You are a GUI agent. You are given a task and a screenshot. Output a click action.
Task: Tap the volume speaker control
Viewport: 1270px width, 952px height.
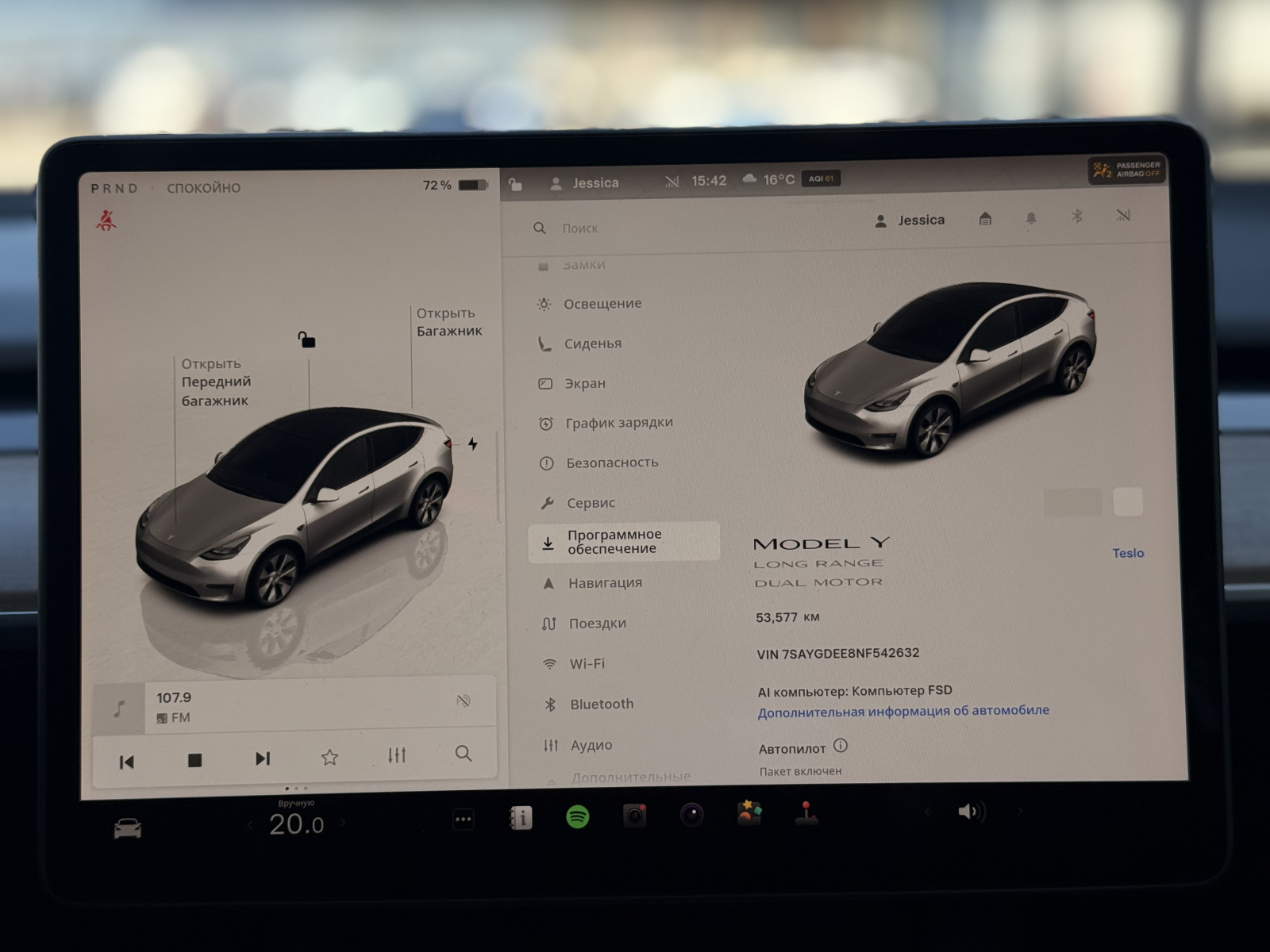point(970,812)
